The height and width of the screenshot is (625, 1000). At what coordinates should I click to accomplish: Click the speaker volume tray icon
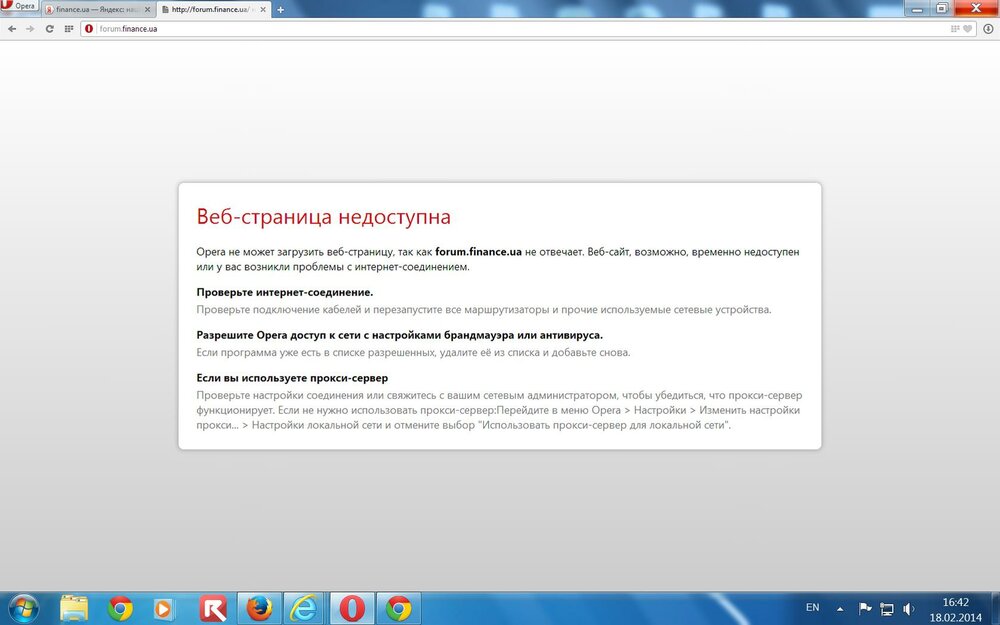pyautogui.click(x=908, y=608)
